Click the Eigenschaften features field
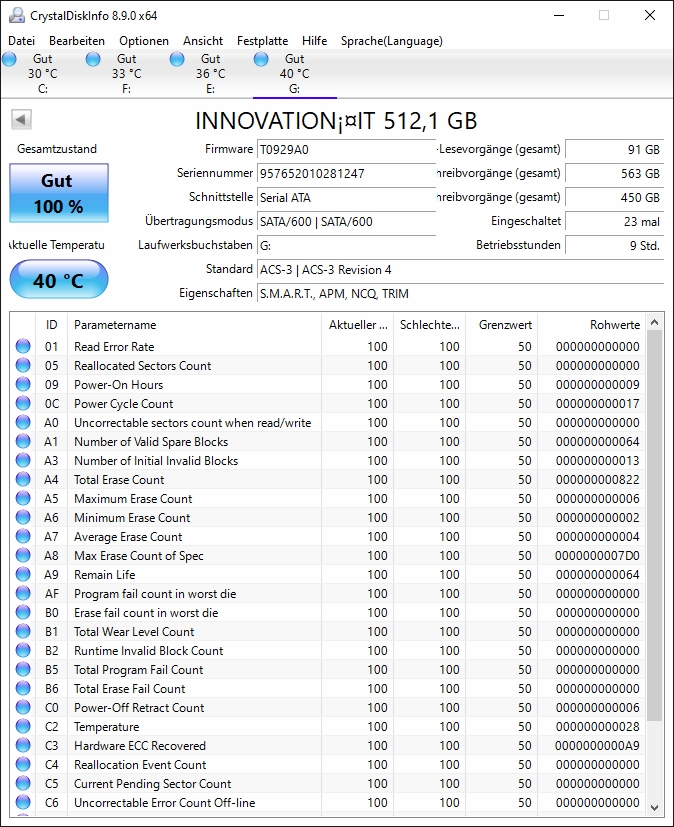 click(460, 293)
